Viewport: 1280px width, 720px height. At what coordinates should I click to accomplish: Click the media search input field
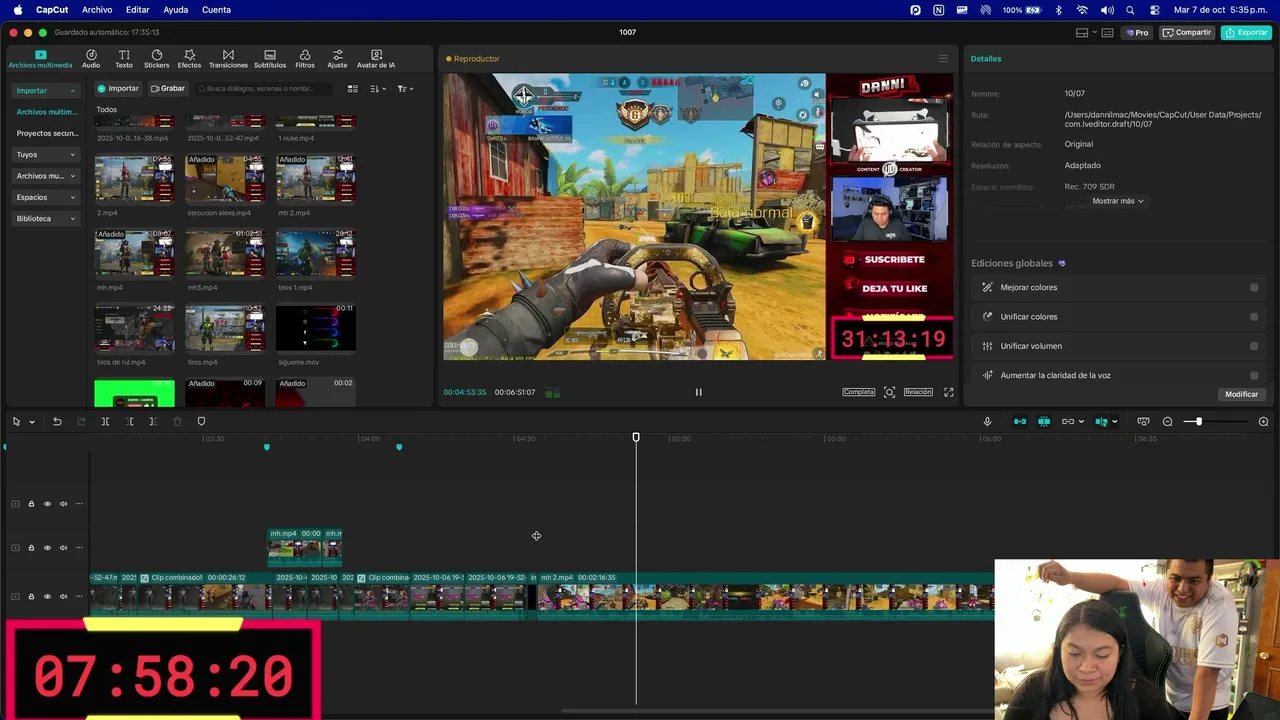pos(265,89)
